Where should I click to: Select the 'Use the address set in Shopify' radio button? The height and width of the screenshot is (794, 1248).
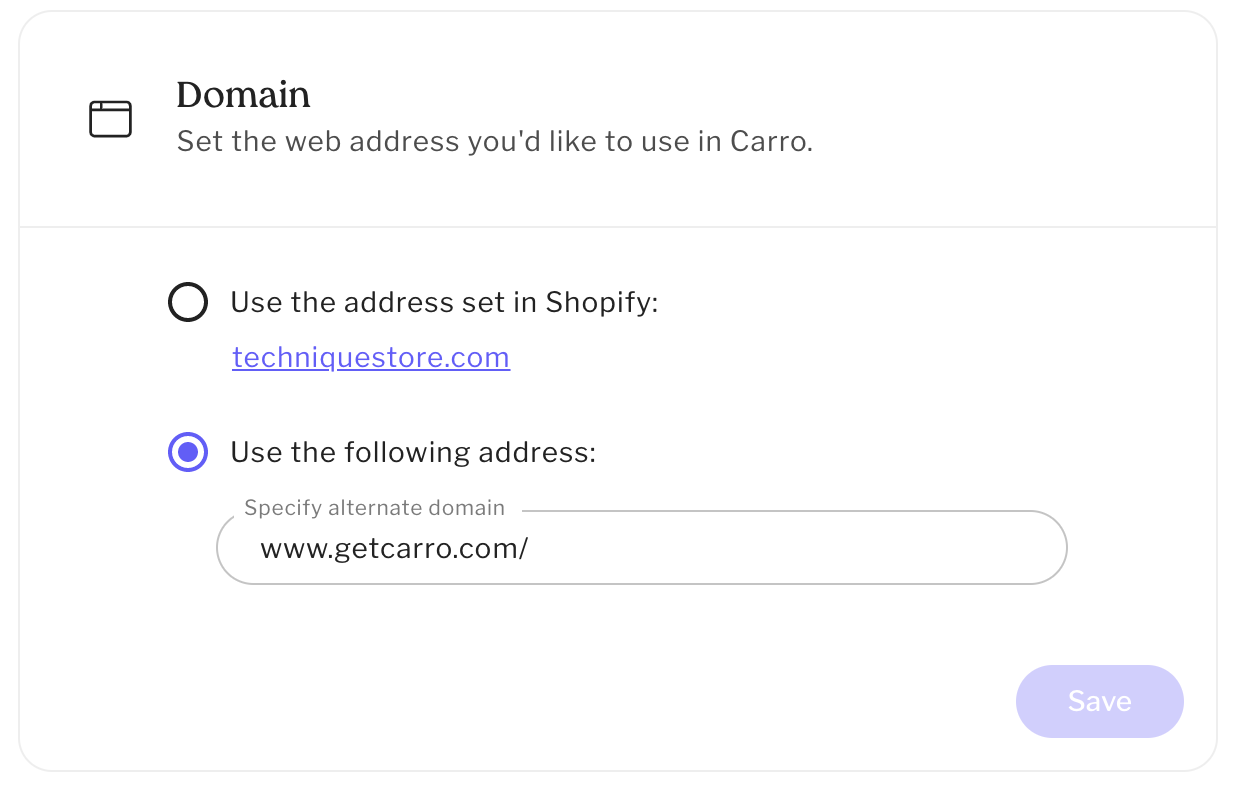click(188, 302)
